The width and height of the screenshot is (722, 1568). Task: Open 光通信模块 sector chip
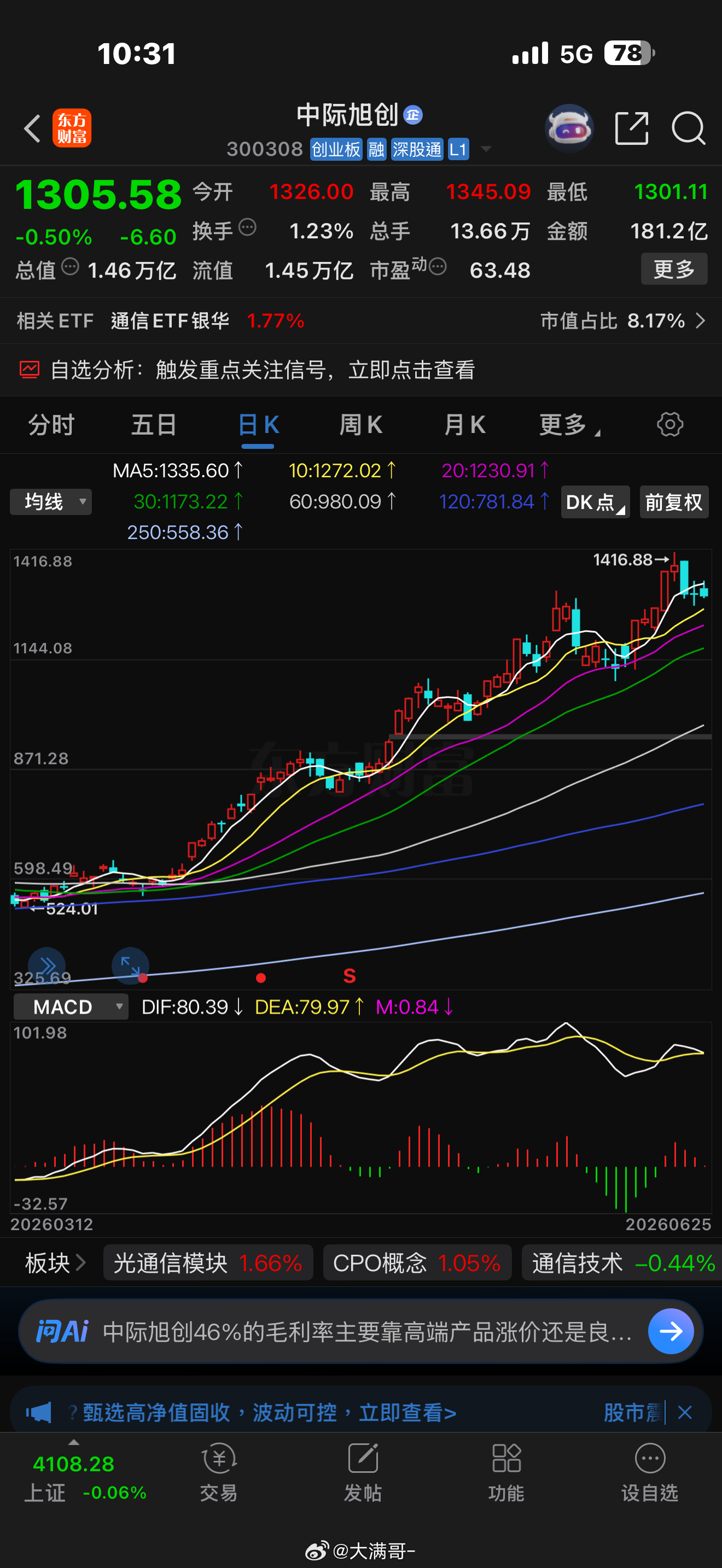point(208,1263)
